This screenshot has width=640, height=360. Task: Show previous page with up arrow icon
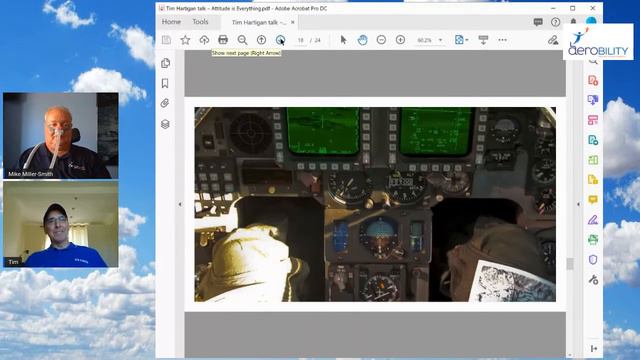pyautogui.click(x=261, y=40)
